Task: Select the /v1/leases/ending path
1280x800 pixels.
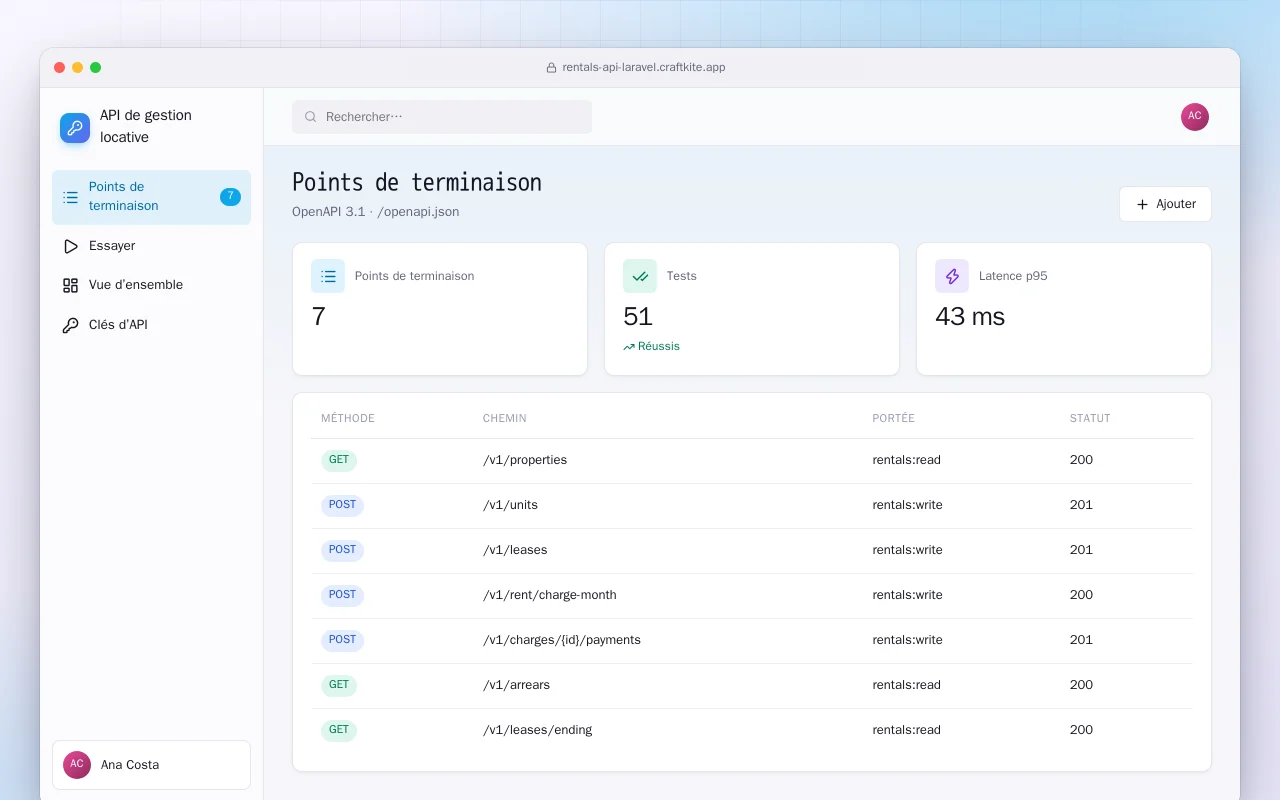Action: (x=538, y=730)
